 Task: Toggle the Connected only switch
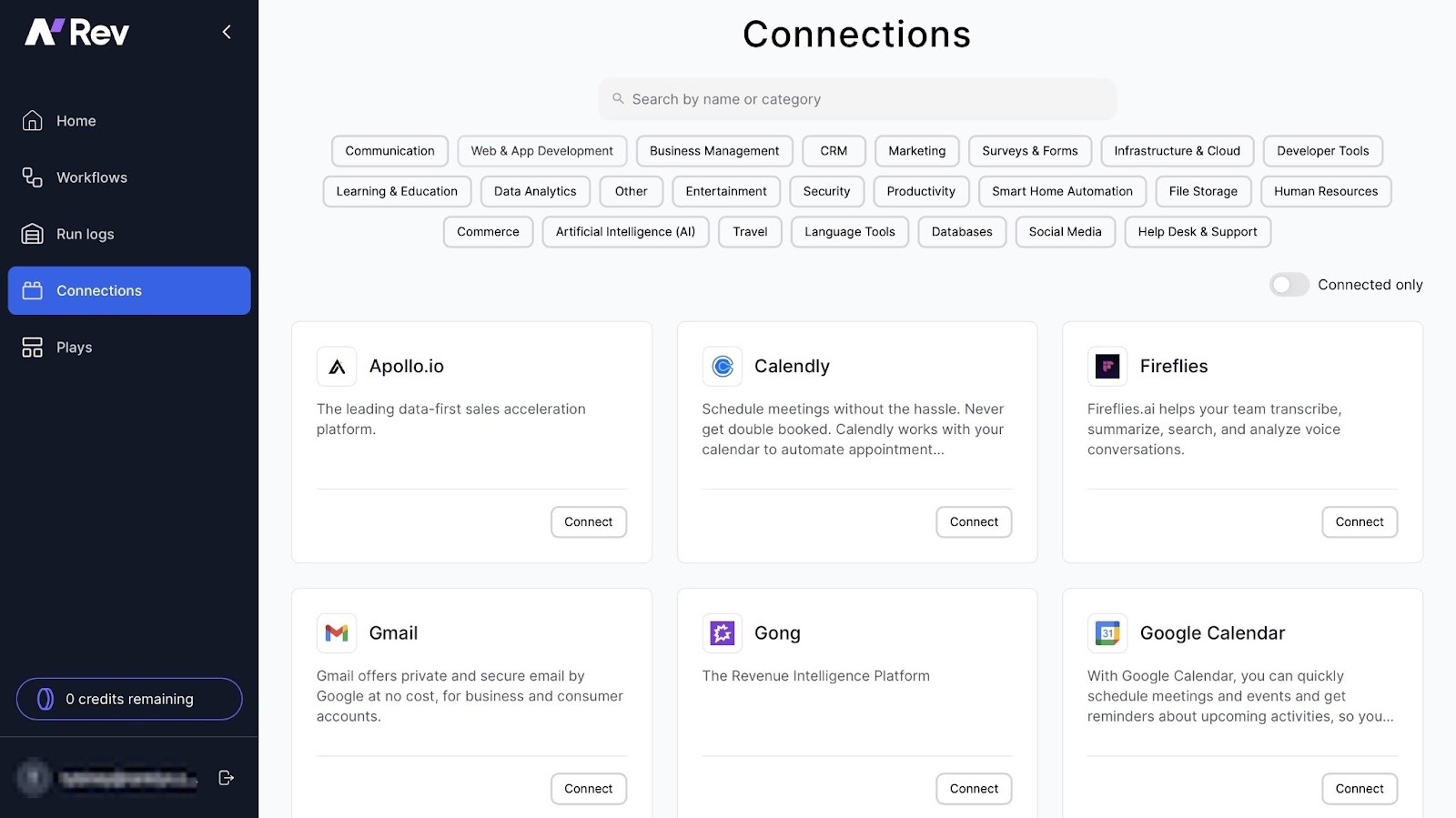1289,285
